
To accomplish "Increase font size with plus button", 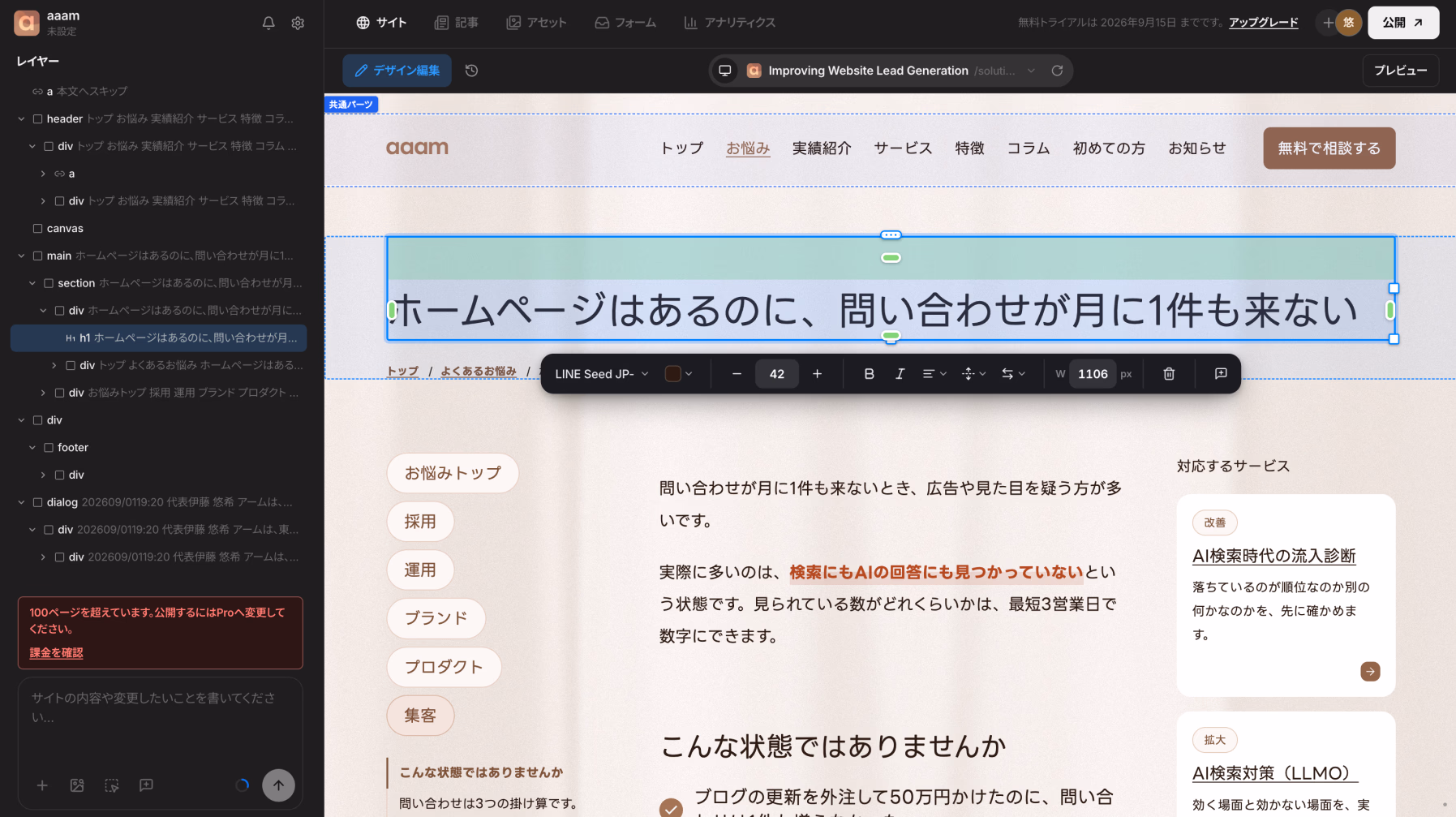I will point(817,374).
